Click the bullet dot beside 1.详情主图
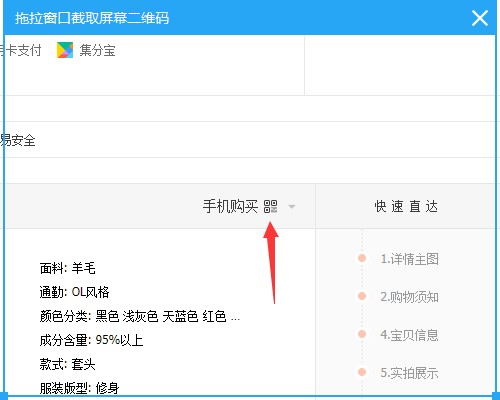Screen dimensions: 500x400 coord(362,258)
